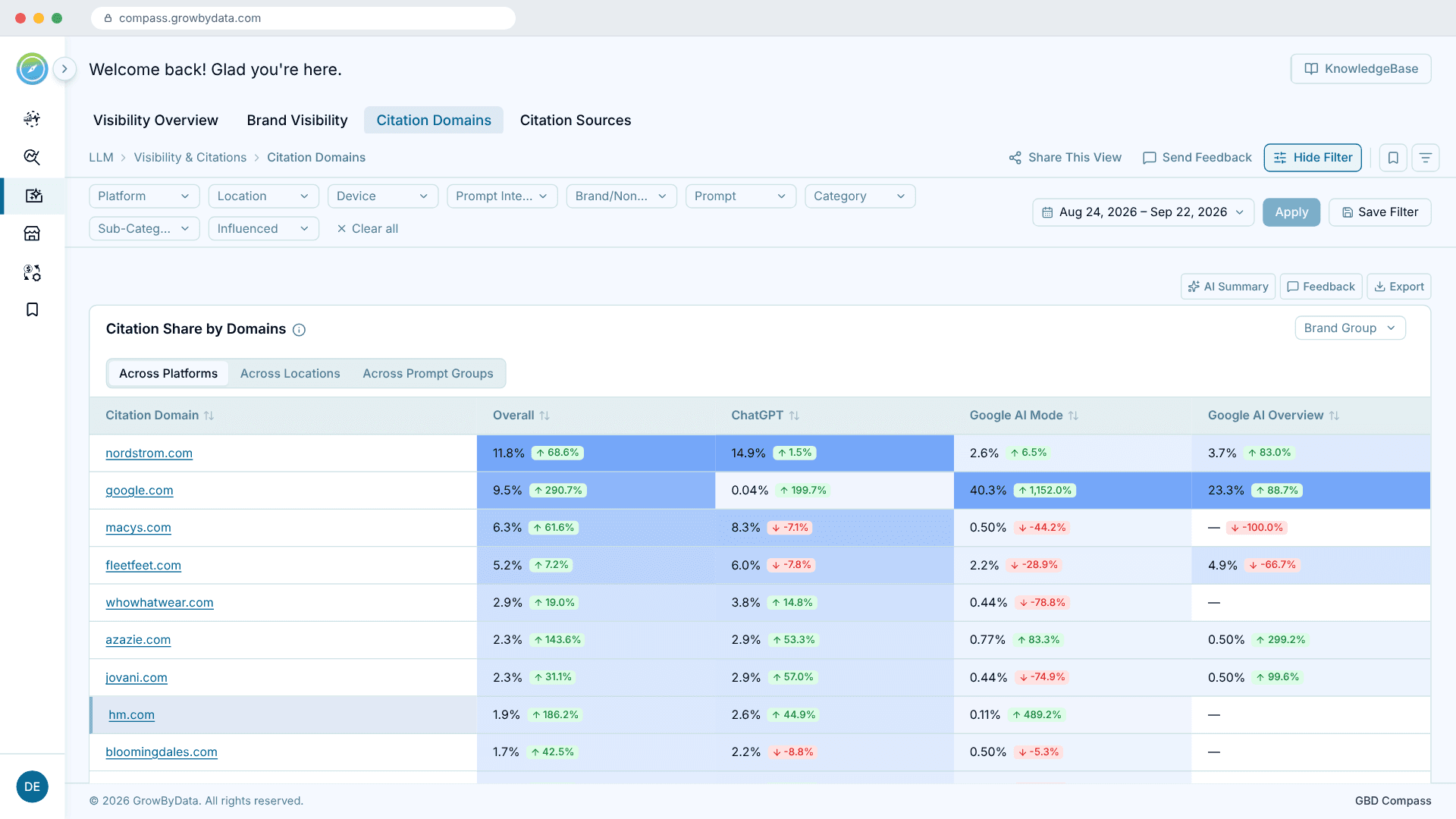Select the Across Locations tab
Image resolution: width=1456 pixels, height=819 pixels.
(x=290, y=374)
